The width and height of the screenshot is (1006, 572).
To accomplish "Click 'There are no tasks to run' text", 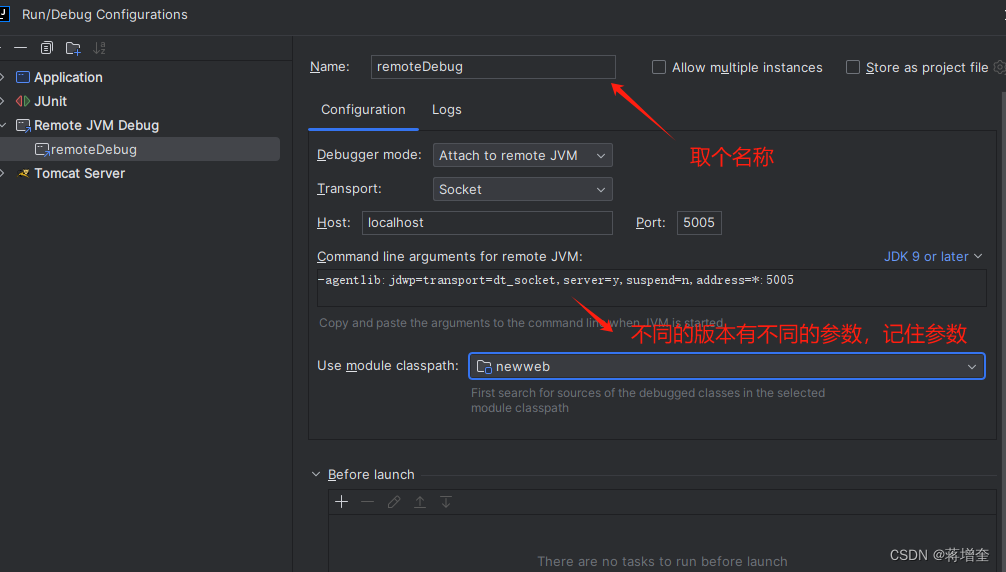I will 662,561.
